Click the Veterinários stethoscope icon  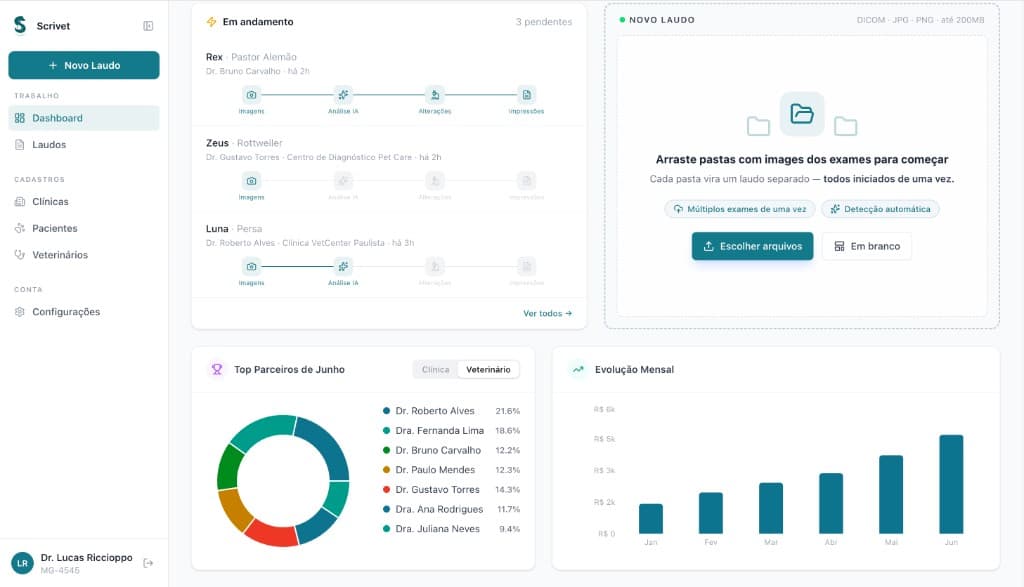pyautogui.click(x=20, y=255)
